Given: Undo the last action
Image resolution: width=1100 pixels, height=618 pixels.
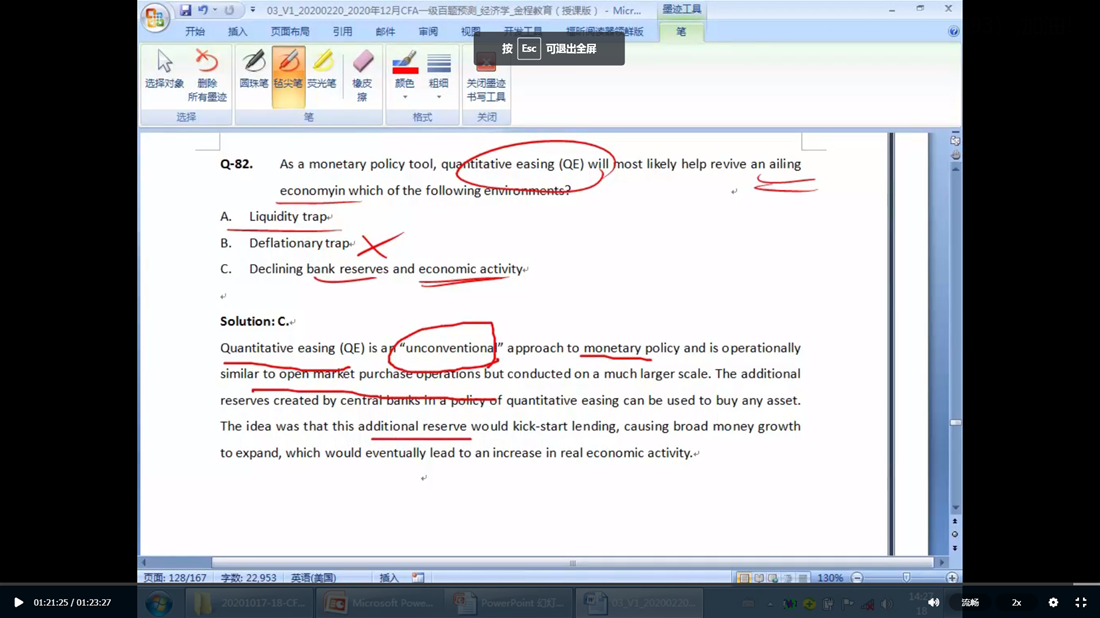Looking at the screenshot, I should [x=203, y=10].
